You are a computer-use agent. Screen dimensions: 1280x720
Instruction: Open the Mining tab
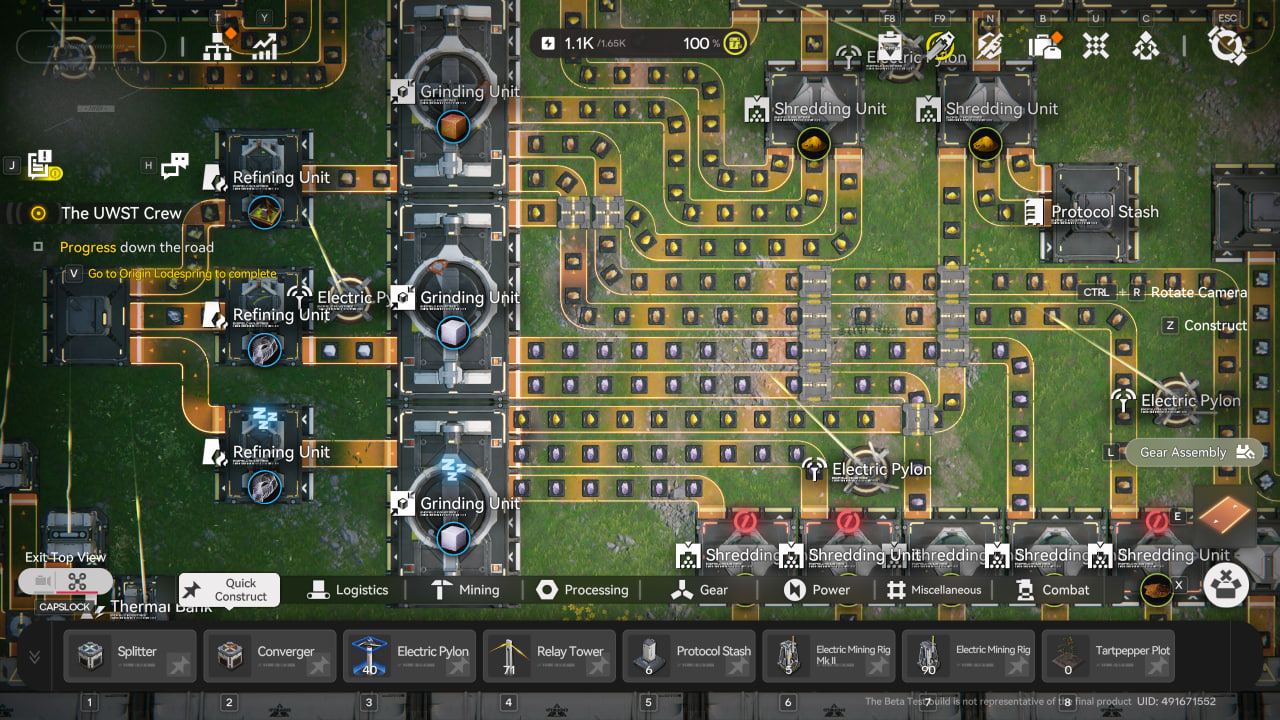coord(464,590)
